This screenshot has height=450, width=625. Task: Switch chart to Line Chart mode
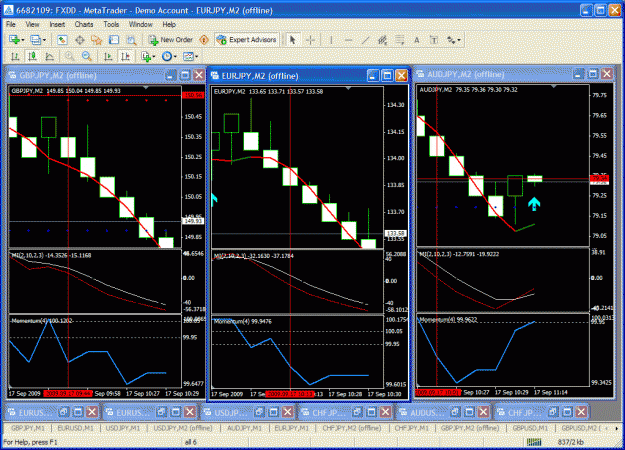[x=49, y=57]
